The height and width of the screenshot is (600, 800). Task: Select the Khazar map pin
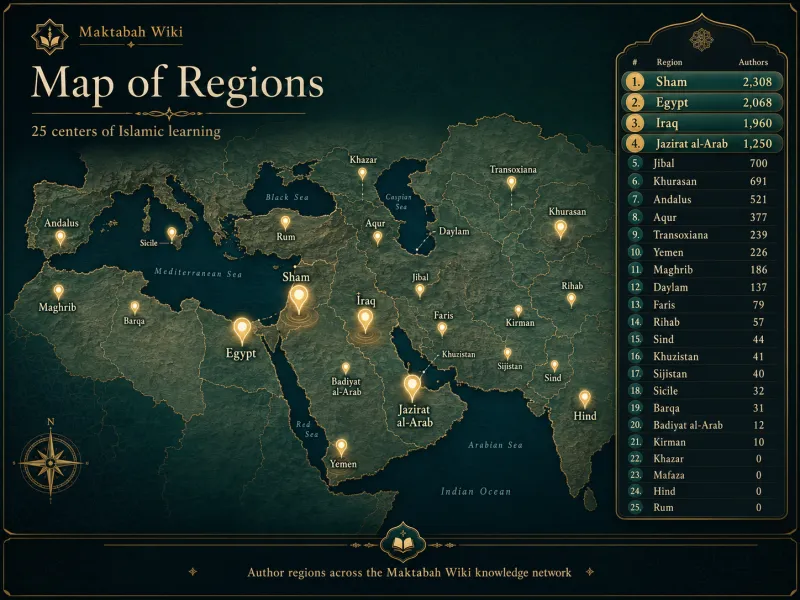click(x=362, y=174)
